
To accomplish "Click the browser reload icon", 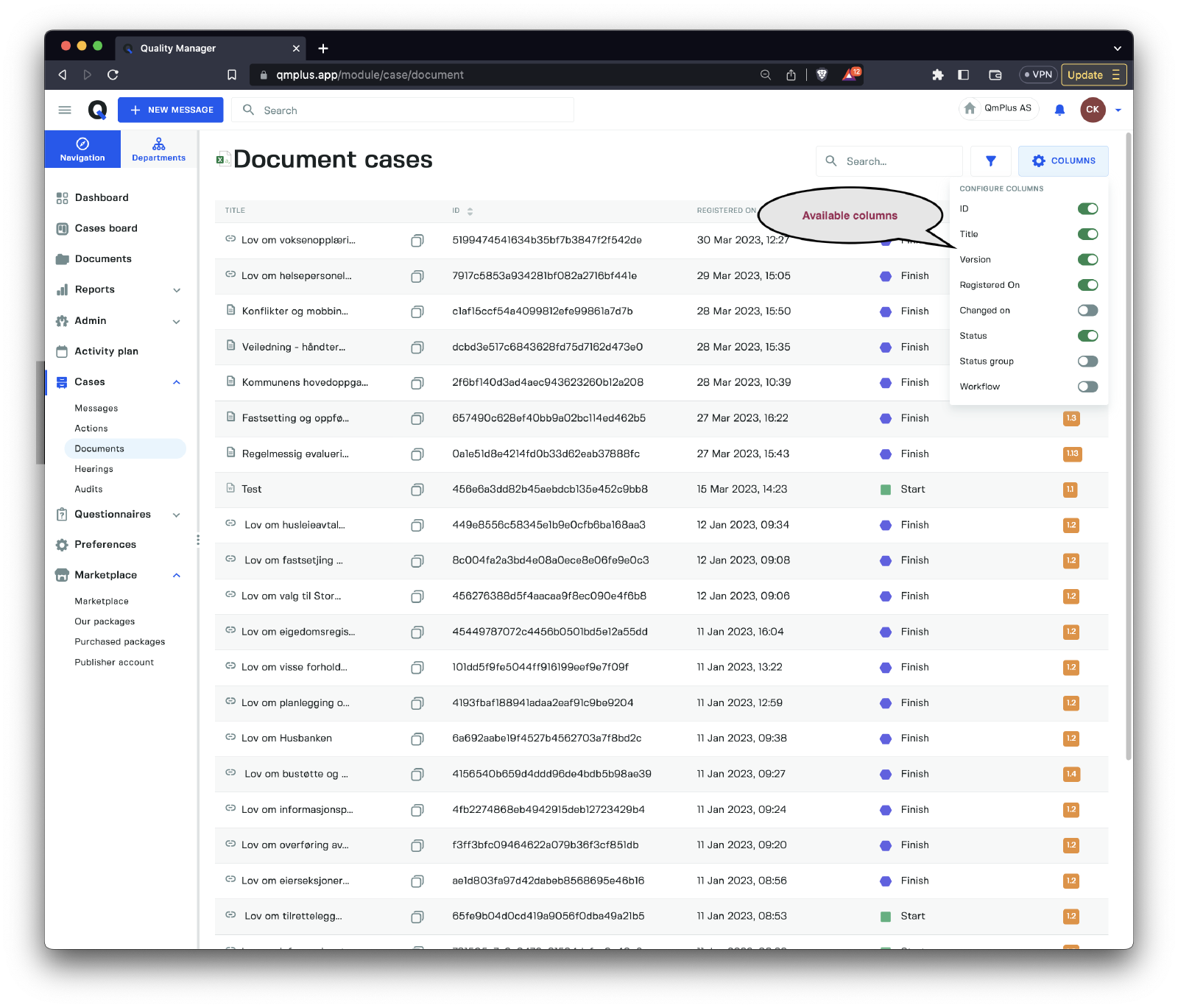I will click(x=113, y=74).
